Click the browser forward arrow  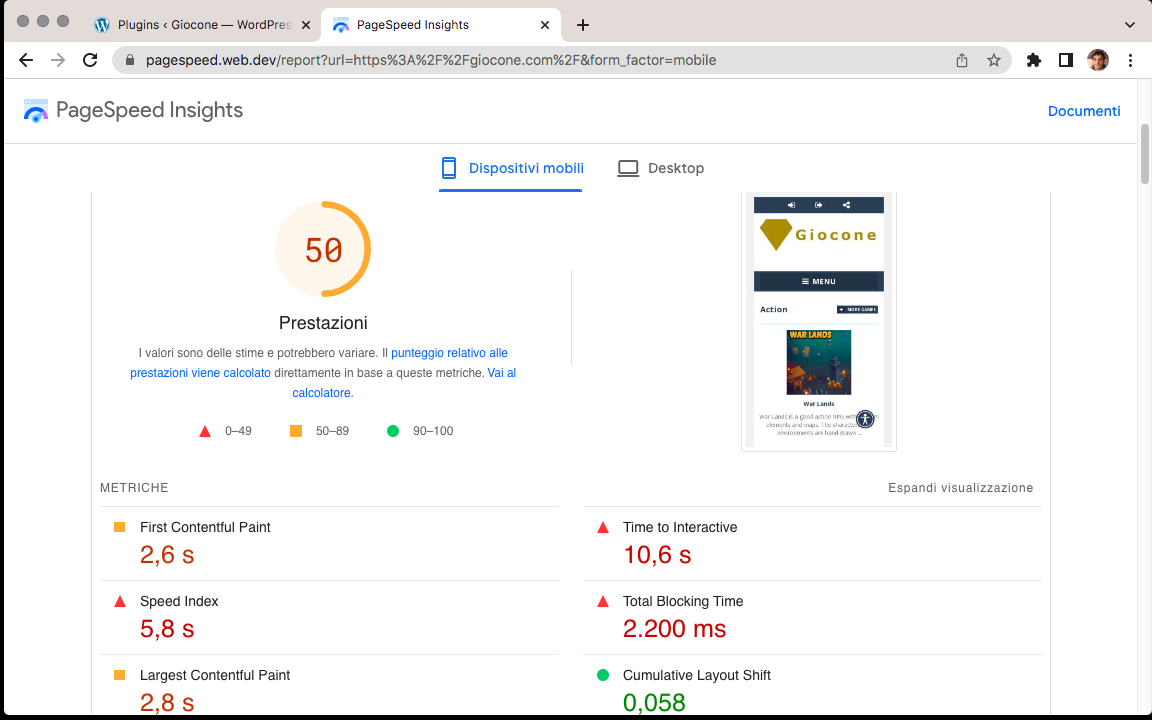point(58,60)
